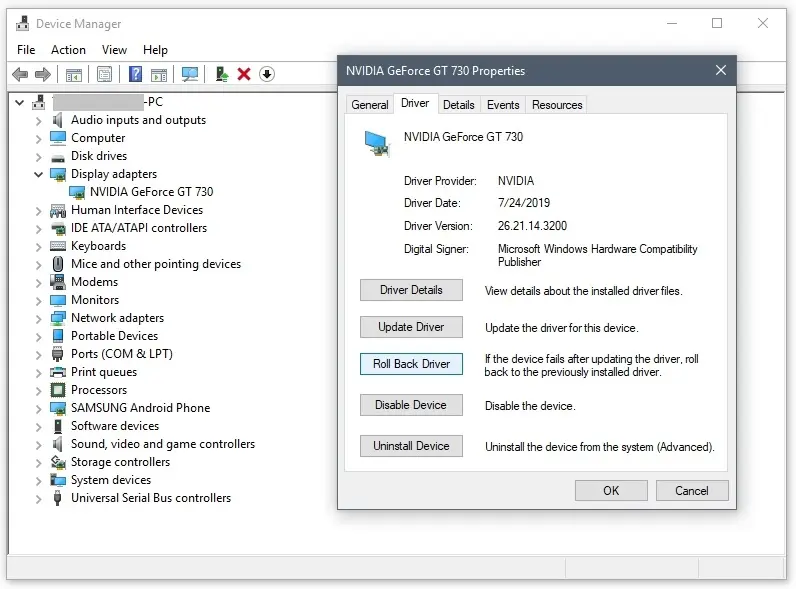Click the Back arrow toolbar icon
The width and height of the screenshot is (796, 589).
point(20,74)
